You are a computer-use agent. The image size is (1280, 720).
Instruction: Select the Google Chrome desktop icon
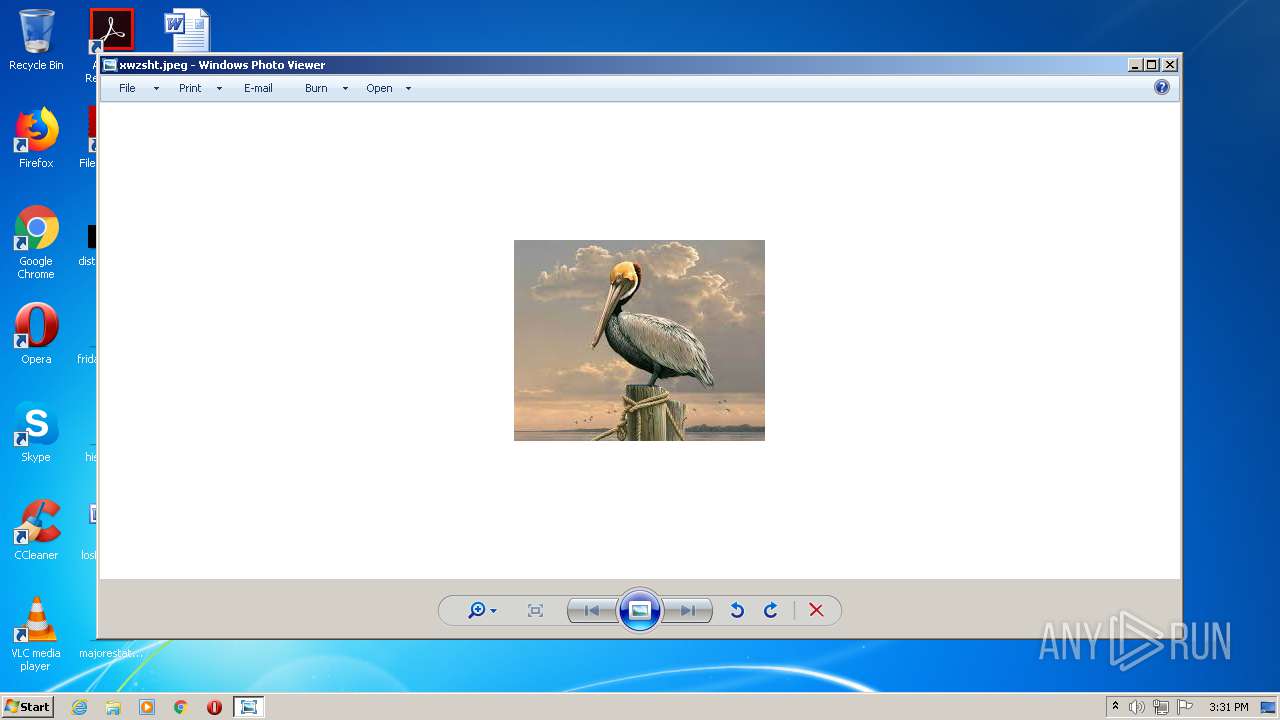point(36,242)
